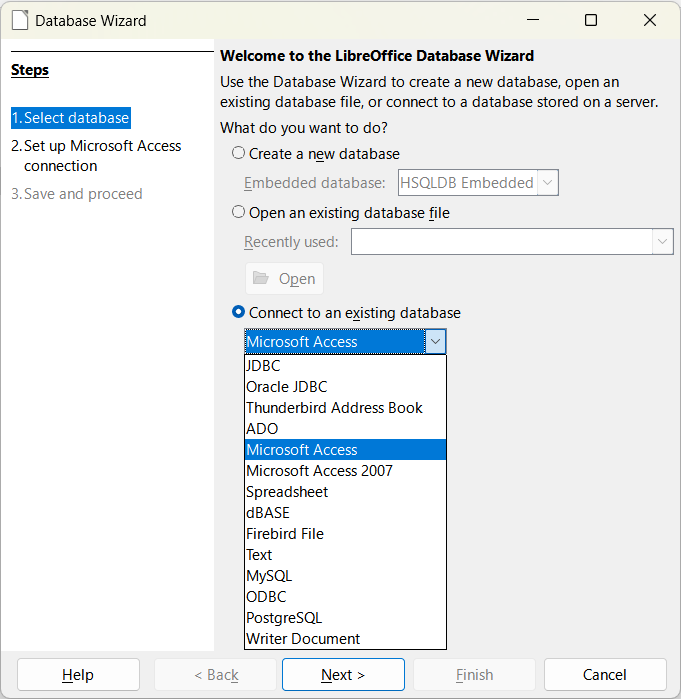The width and height of the screenshot is (681, 699).
Task: Click the Database Wizard document icon
Action: (x=20, y=20)
